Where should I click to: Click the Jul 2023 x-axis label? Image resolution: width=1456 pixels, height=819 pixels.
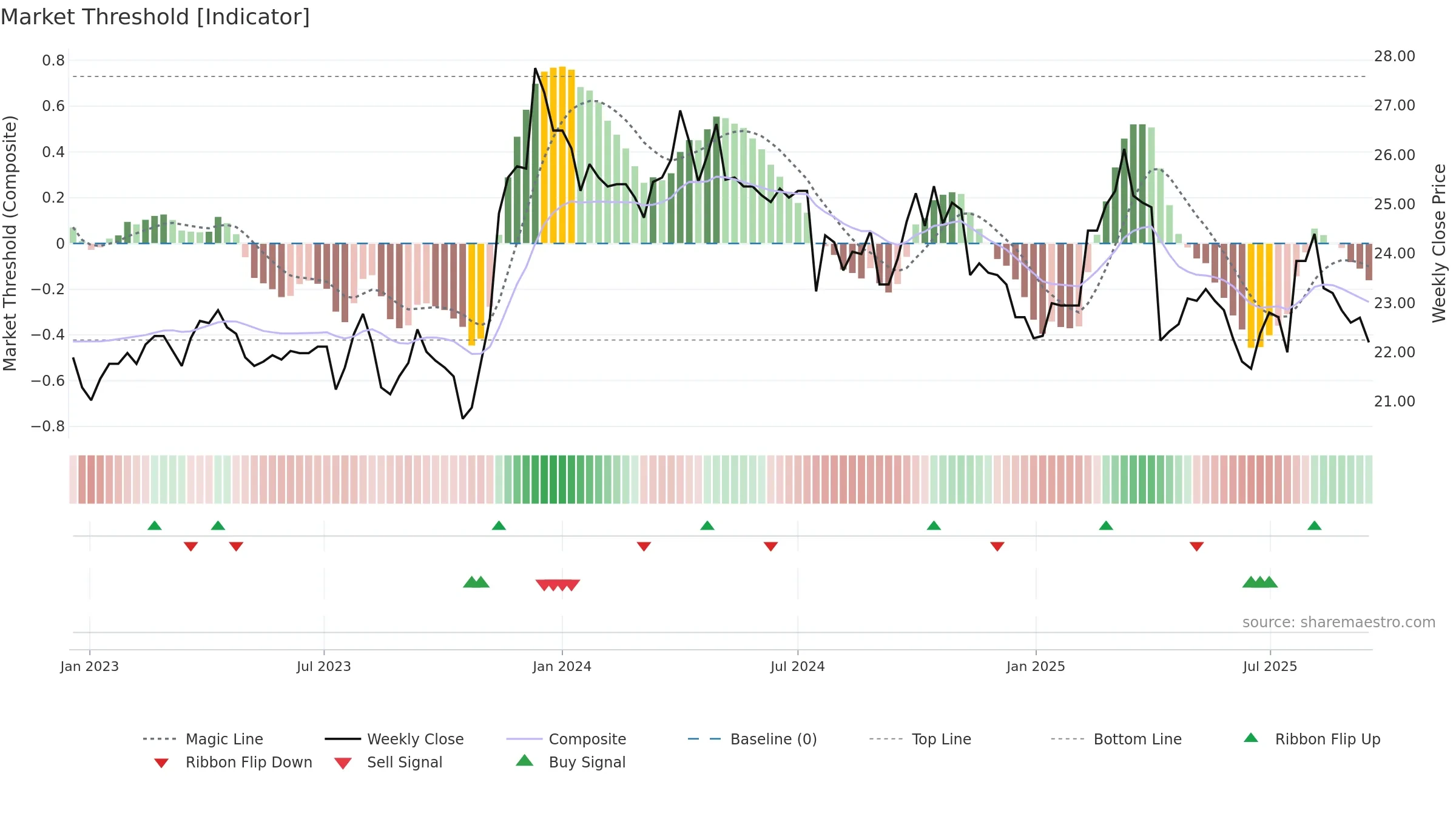[324, 667]
